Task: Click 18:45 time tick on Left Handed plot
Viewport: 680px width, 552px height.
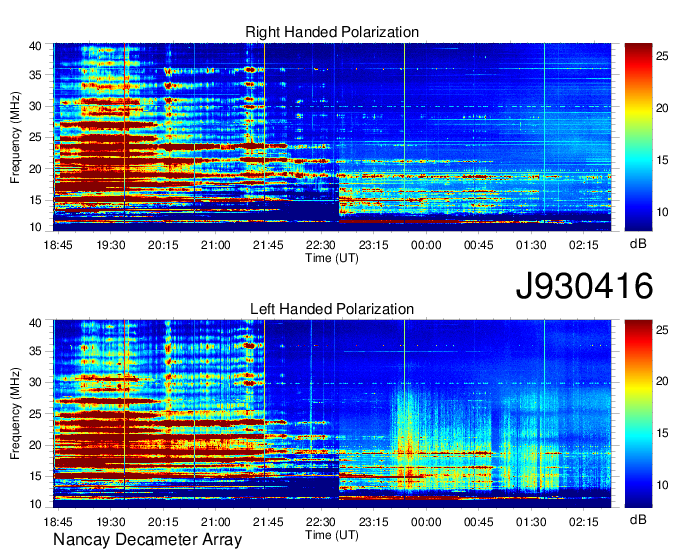Action: 58,522
